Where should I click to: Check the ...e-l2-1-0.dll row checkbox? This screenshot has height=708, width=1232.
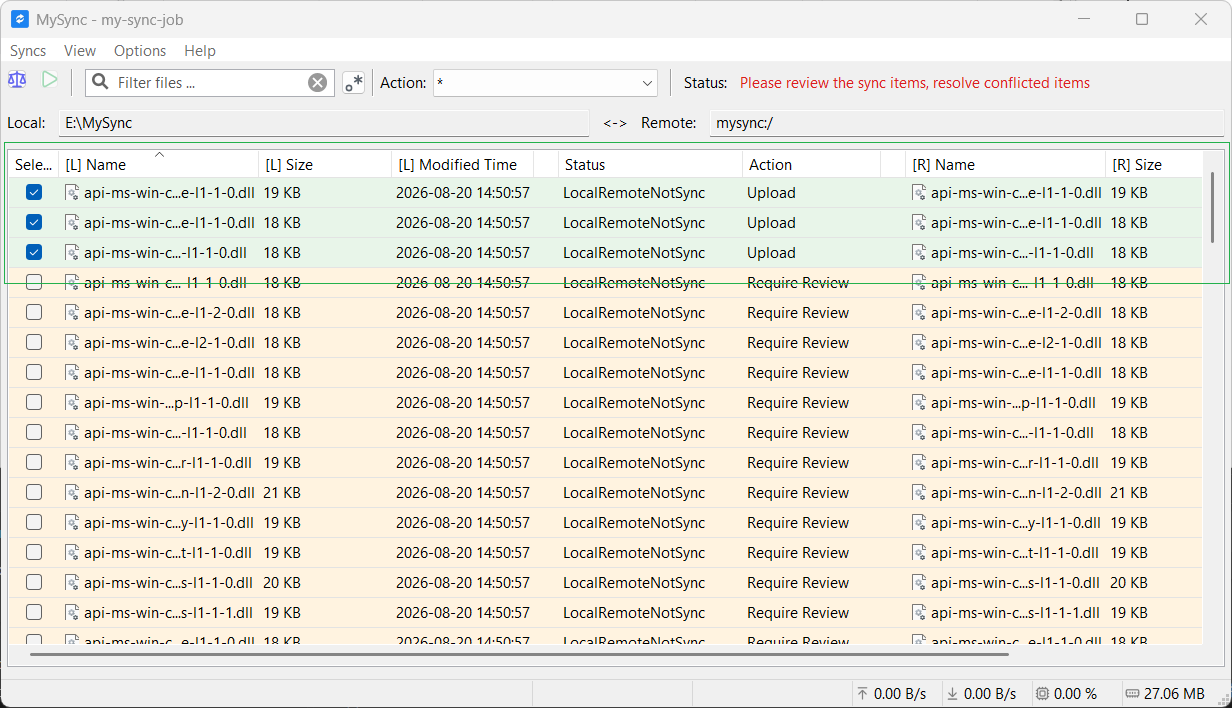click(34, 343)
